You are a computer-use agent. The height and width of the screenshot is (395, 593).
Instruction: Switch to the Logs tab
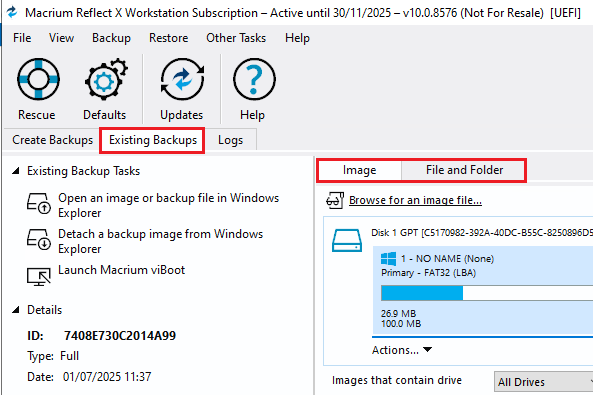coord(230,140)
